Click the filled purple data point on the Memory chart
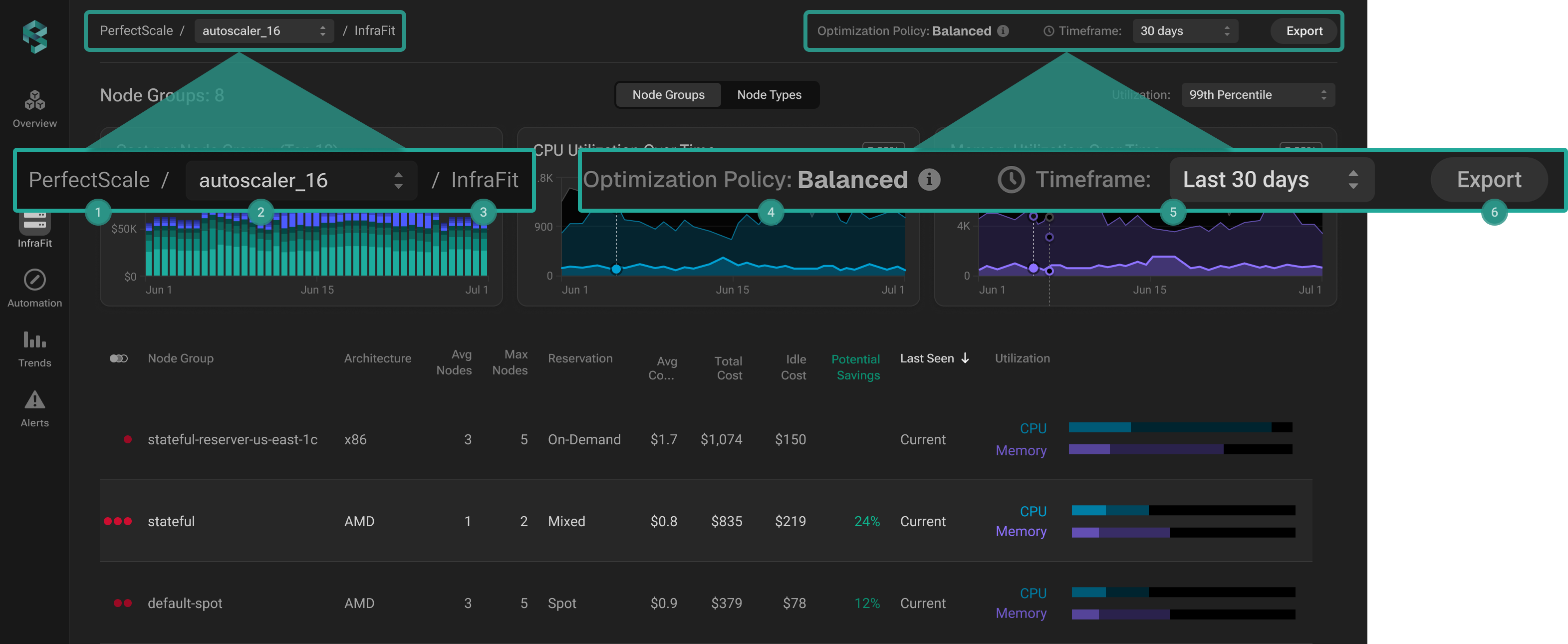 coord(1033,268)
